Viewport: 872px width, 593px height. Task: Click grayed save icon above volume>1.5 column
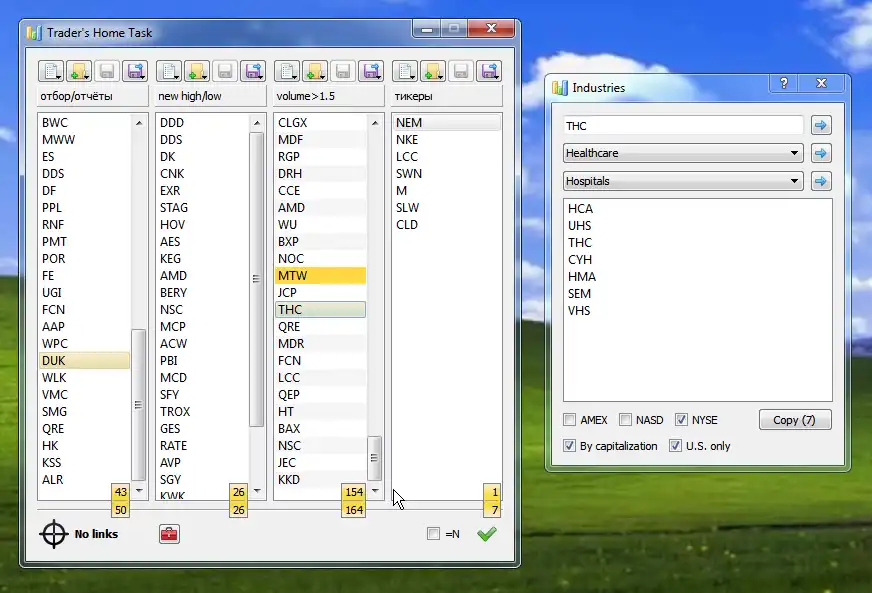click(x=343, y=71)
